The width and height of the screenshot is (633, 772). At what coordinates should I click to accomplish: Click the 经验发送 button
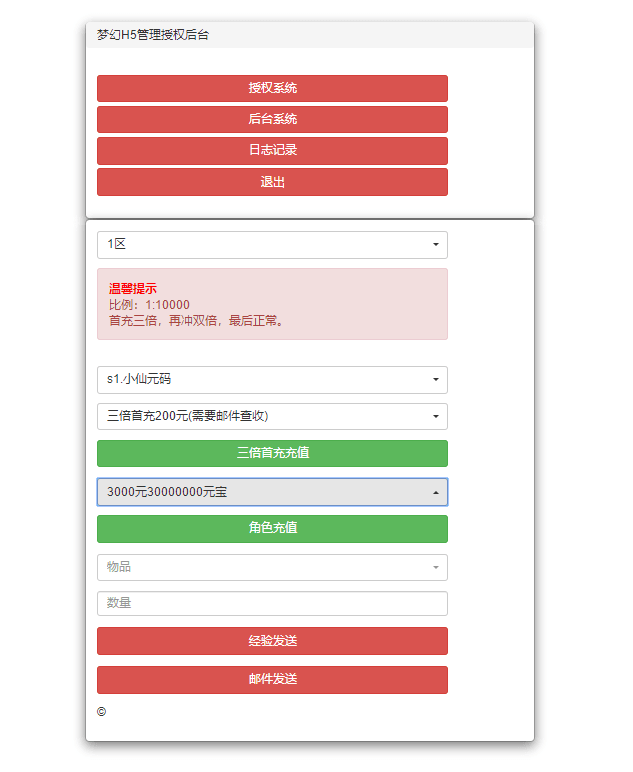pyautogui.click(x=272, y=641)
